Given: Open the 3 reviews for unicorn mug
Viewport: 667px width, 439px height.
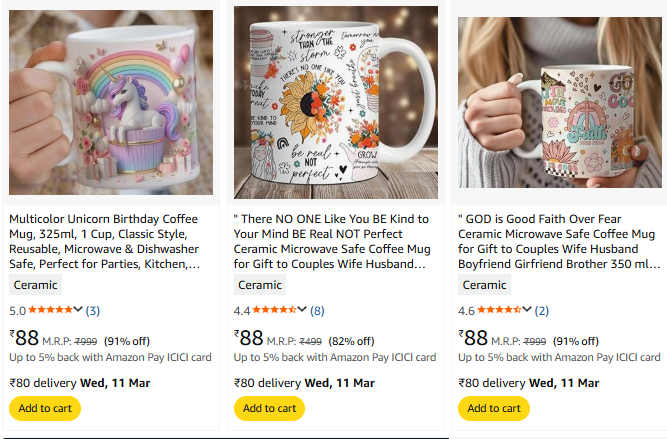Looking at the screenshot, I should 93,311.
